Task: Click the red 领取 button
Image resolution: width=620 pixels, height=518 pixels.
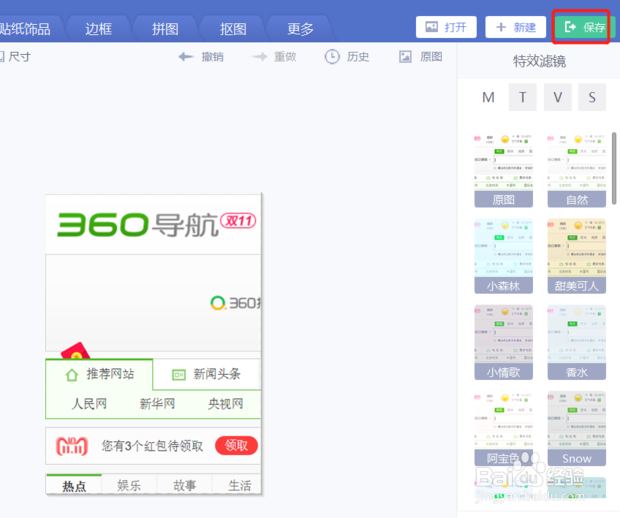Action: (236, 446)
